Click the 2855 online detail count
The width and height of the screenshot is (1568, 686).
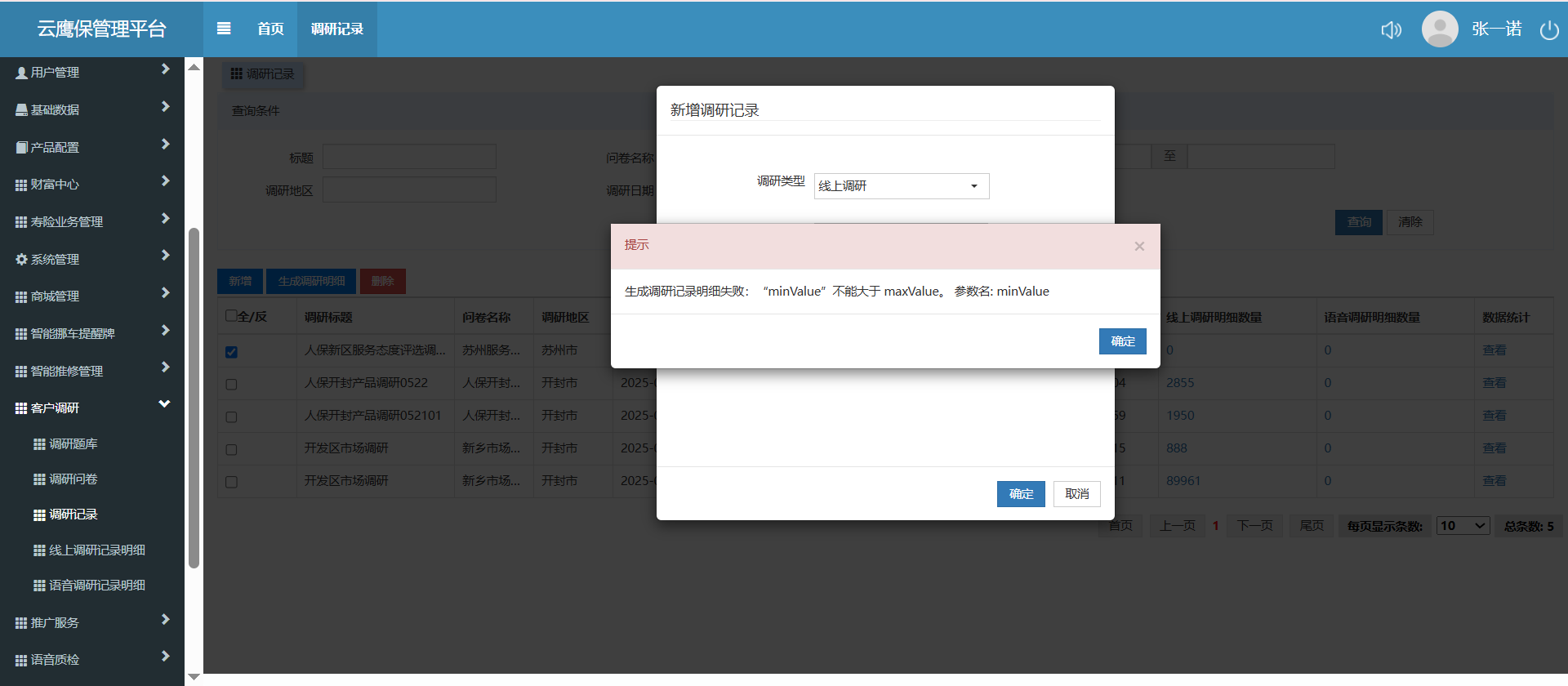pyautogui.click(x=1180, y=383)
